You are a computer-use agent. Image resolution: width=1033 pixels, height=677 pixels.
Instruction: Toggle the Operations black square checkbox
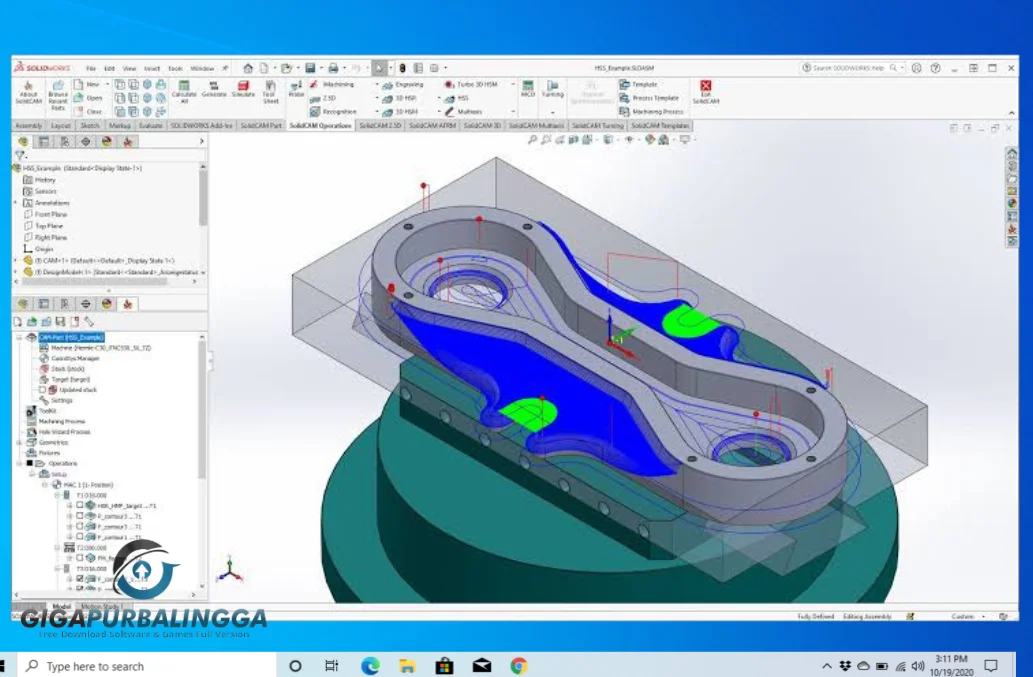point(30,464)
